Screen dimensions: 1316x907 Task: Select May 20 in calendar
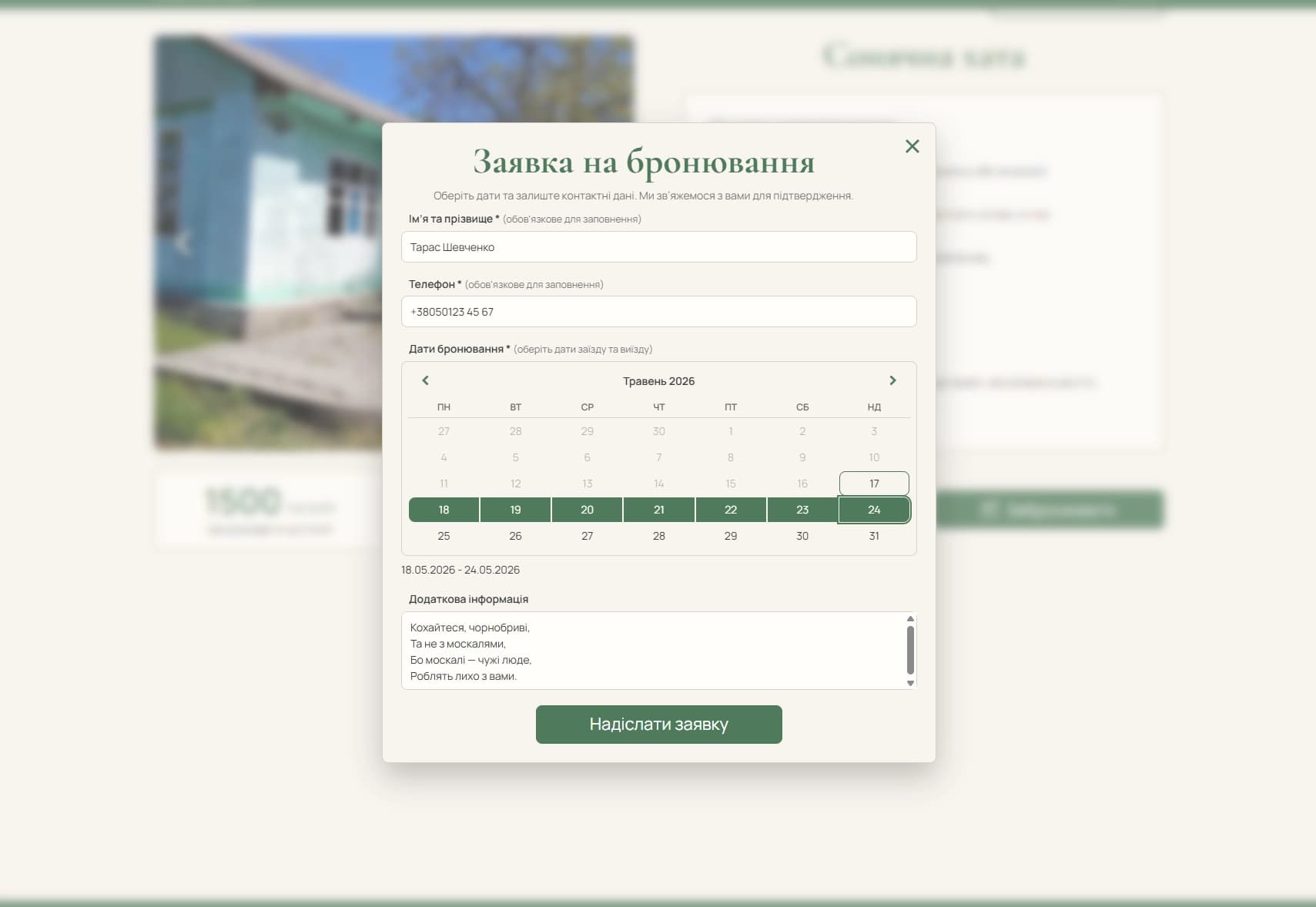(x=587, y=510)
